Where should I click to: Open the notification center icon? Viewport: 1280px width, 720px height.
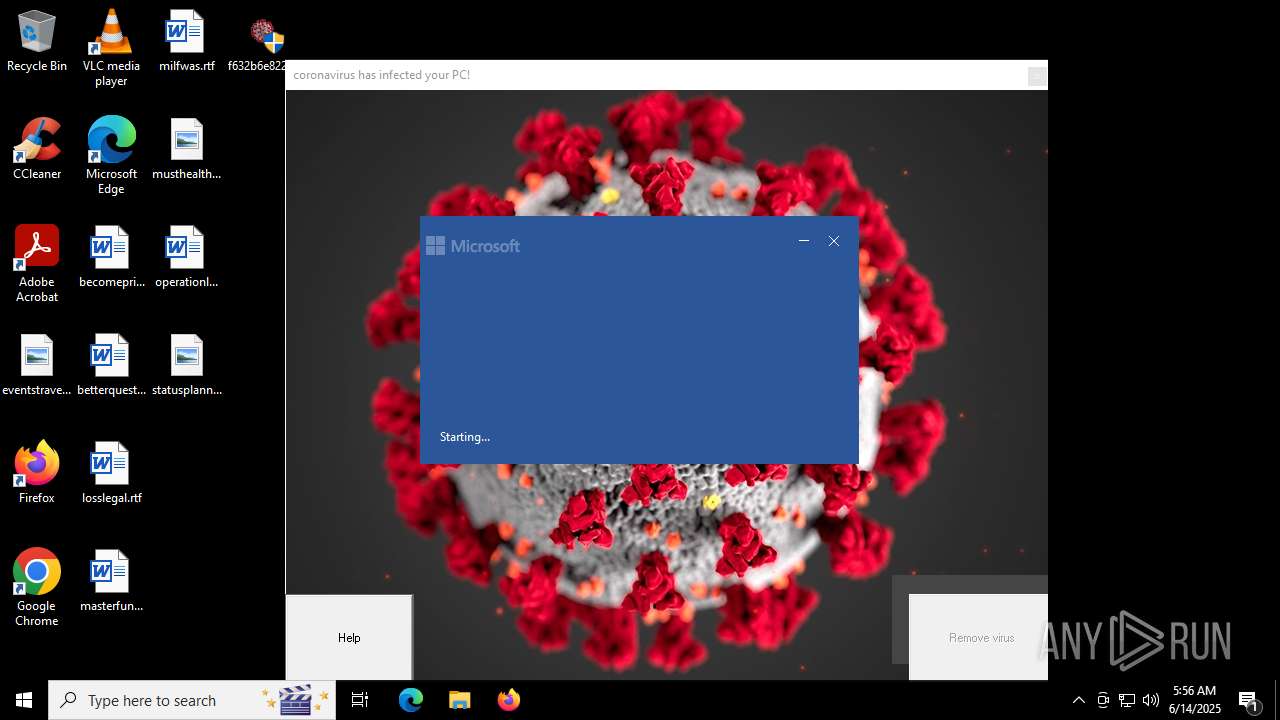1249,700
